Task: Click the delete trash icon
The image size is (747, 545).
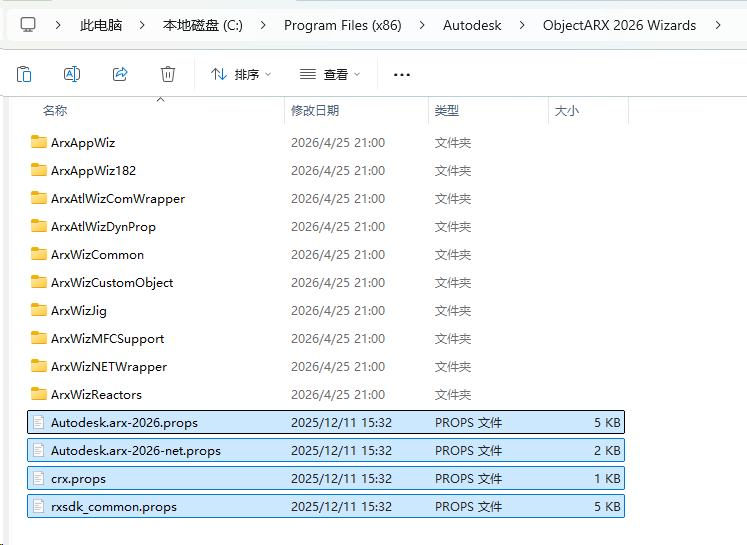Action: point(168,74)
